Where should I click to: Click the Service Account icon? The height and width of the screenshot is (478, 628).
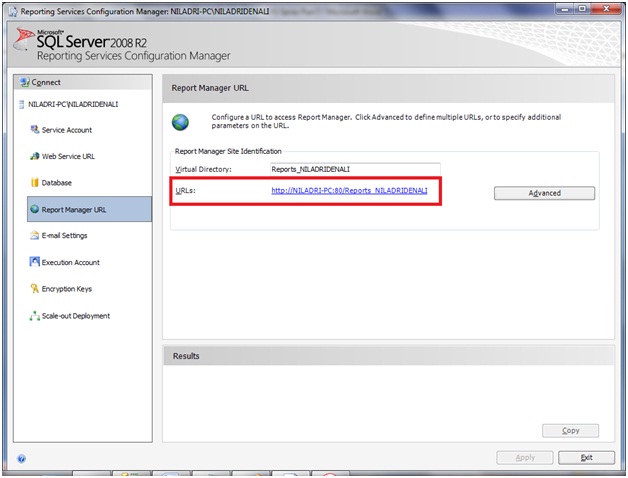[35, 129]
